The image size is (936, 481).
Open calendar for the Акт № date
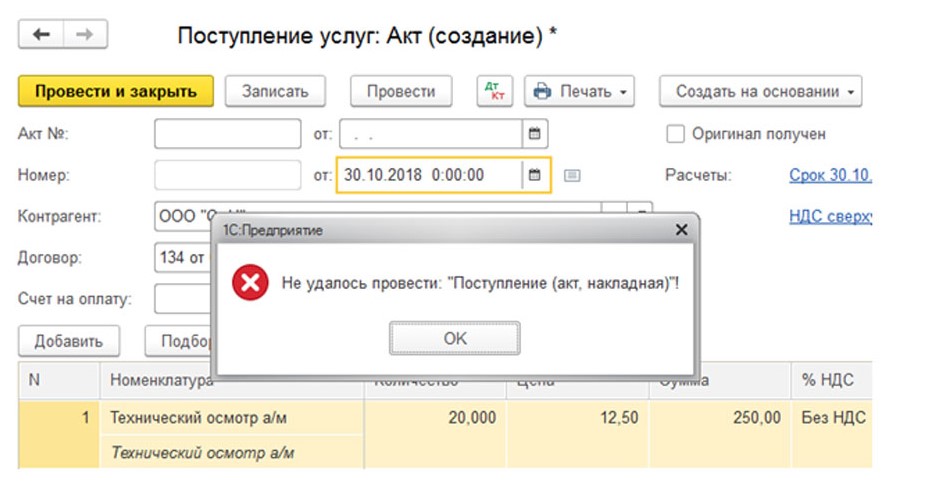click(534, 133)
